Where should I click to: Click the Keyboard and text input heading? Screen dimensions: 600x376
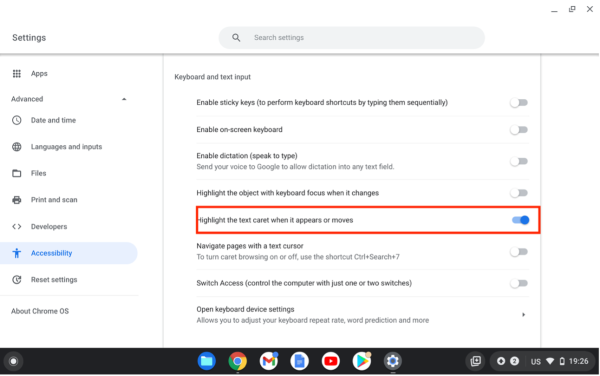pyautogui.click(x=212, y=77)
